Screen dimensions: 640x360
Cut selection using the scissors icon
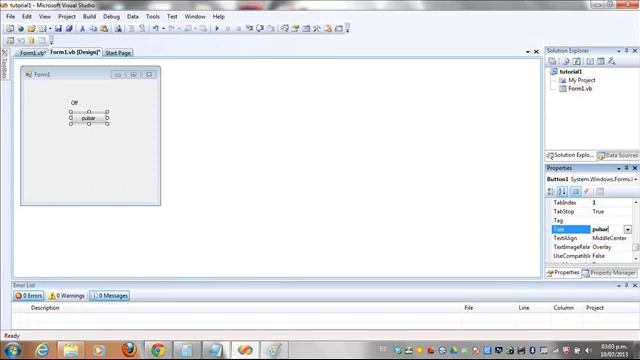[x=82, y=29]
